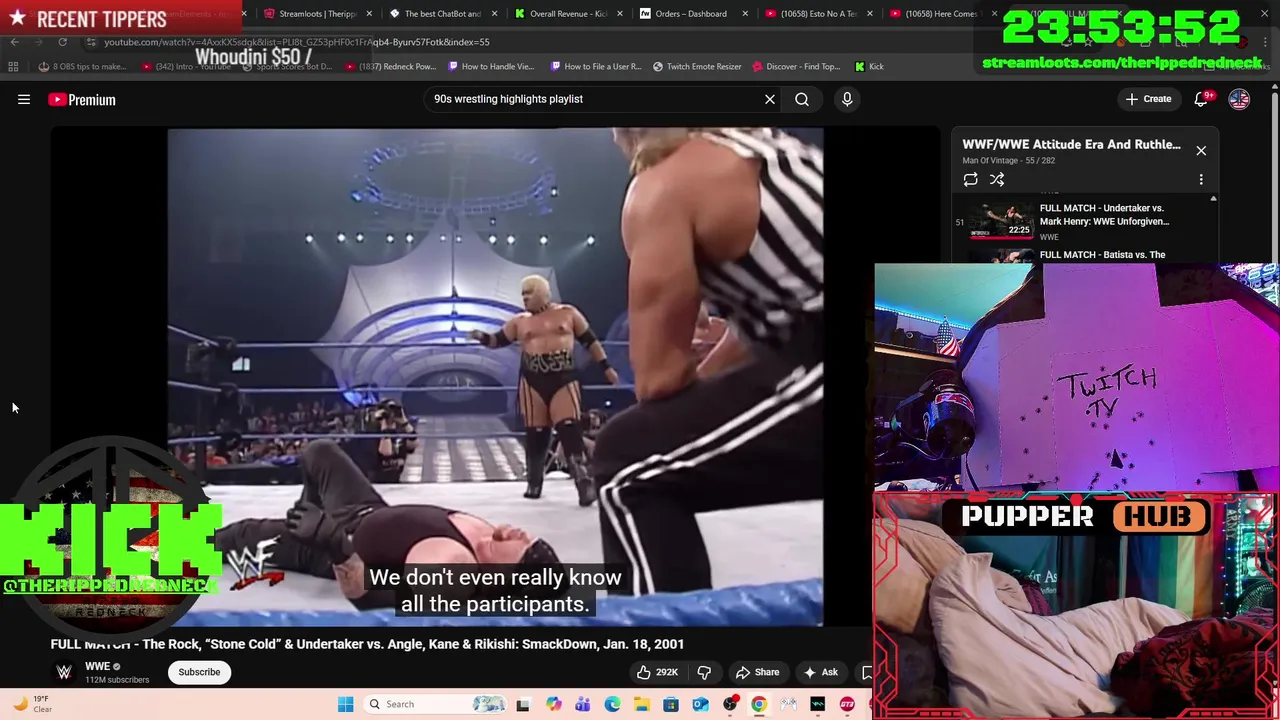The height and width of the screenshot is (720, 1280).
Task: Open the Windows Start menu
Action: (346, 704)
